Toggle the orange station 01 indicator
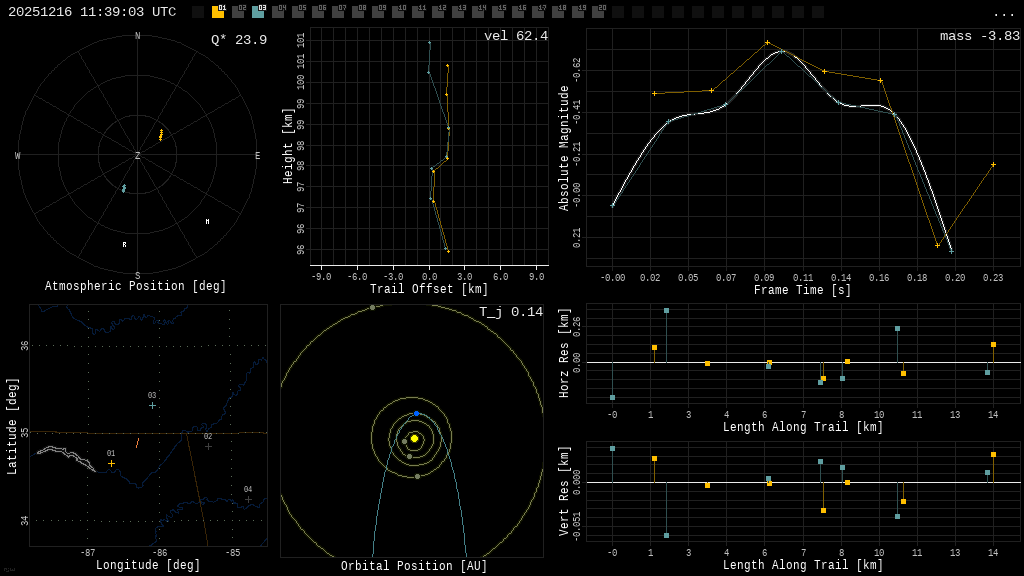This screenshot has height=576, width=1024. [x=218, y=12]
